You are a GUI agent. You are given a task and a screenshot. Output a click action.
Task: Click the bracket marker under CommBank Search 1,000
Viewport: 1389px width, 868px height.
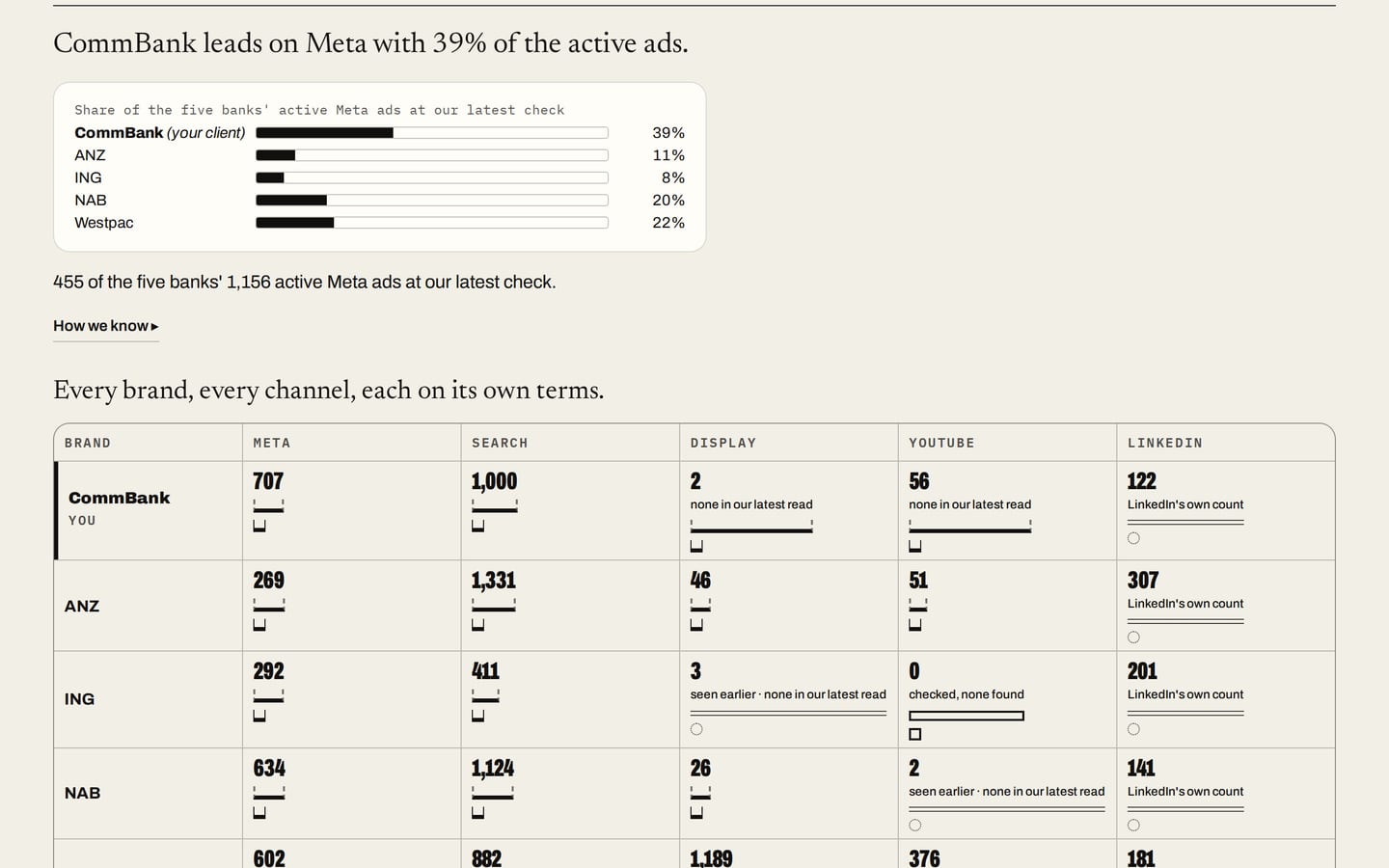(478, 526)
